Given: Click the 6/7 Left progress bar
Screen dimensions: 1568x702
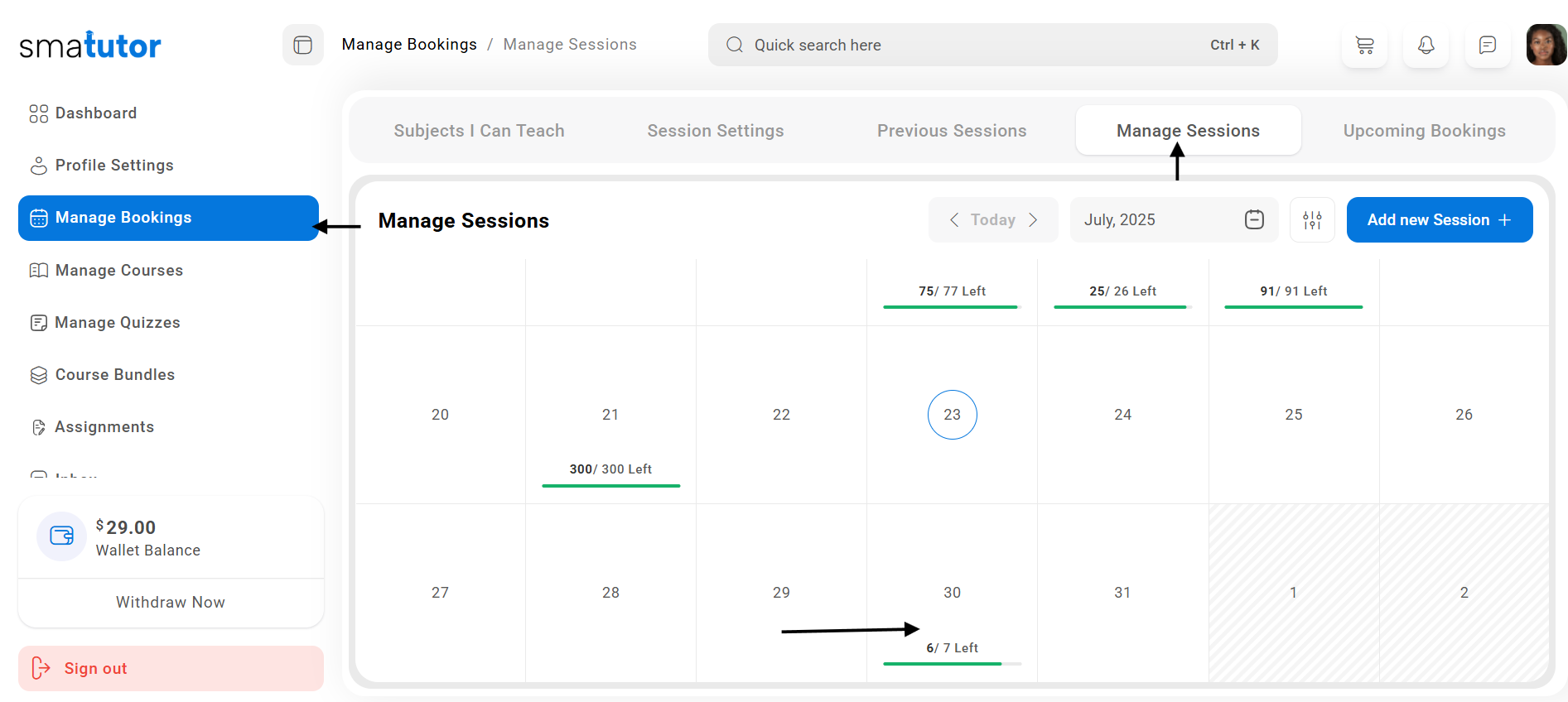Looking at the screenshot, I should click(x=952, y=663).
